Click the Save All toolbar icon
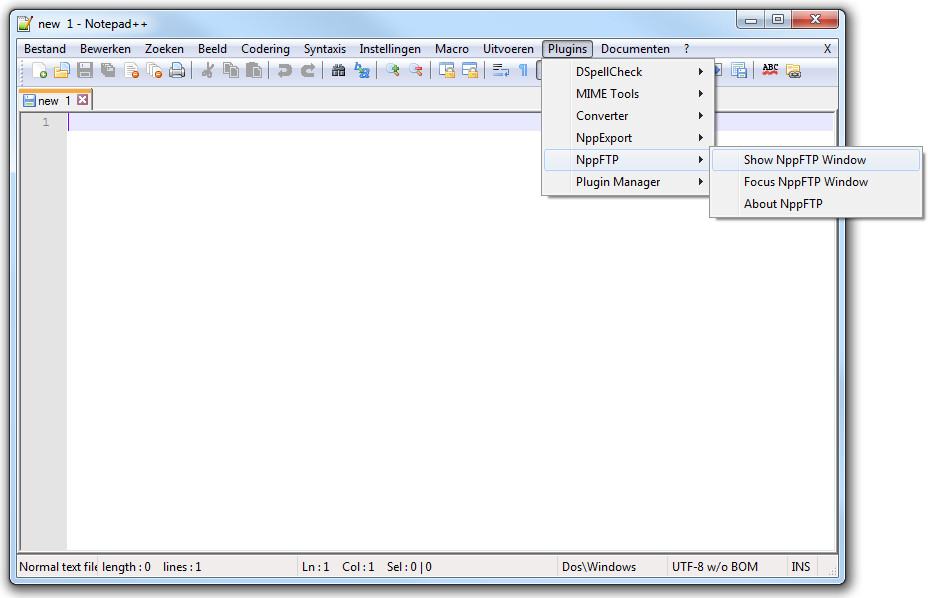This screenshot has width=928, height=598. point(108,70)
